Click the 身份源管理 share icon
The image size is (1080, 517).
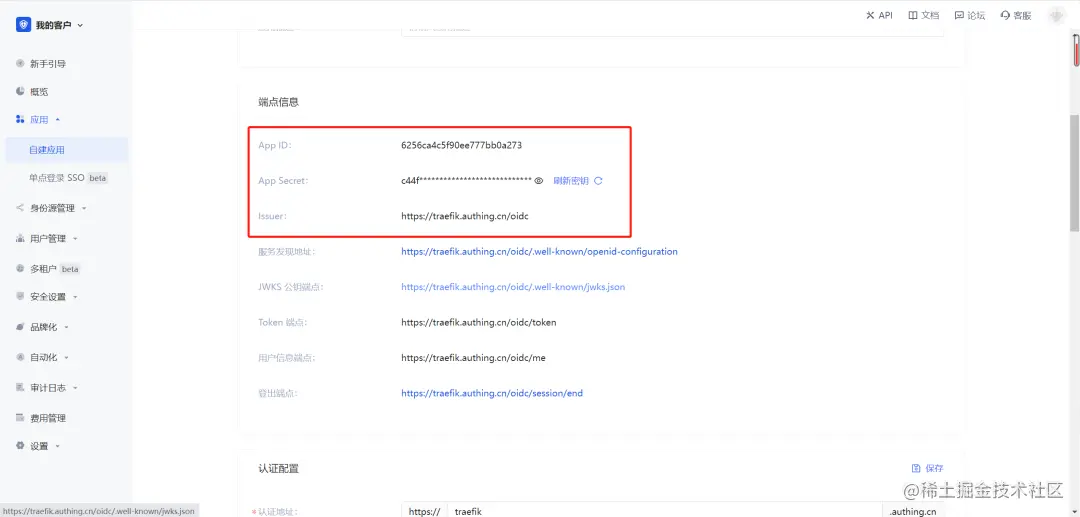point(20,207)
